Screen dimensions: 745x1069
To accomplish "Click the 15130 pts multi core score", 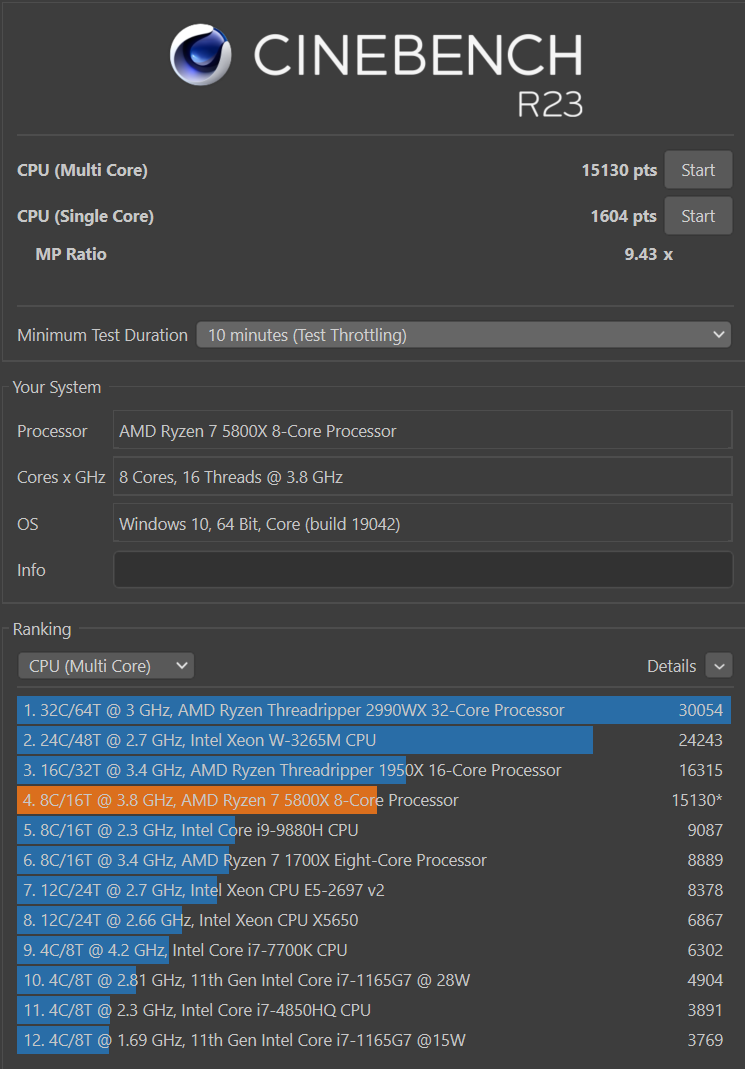I will click(x=619, y=170).
